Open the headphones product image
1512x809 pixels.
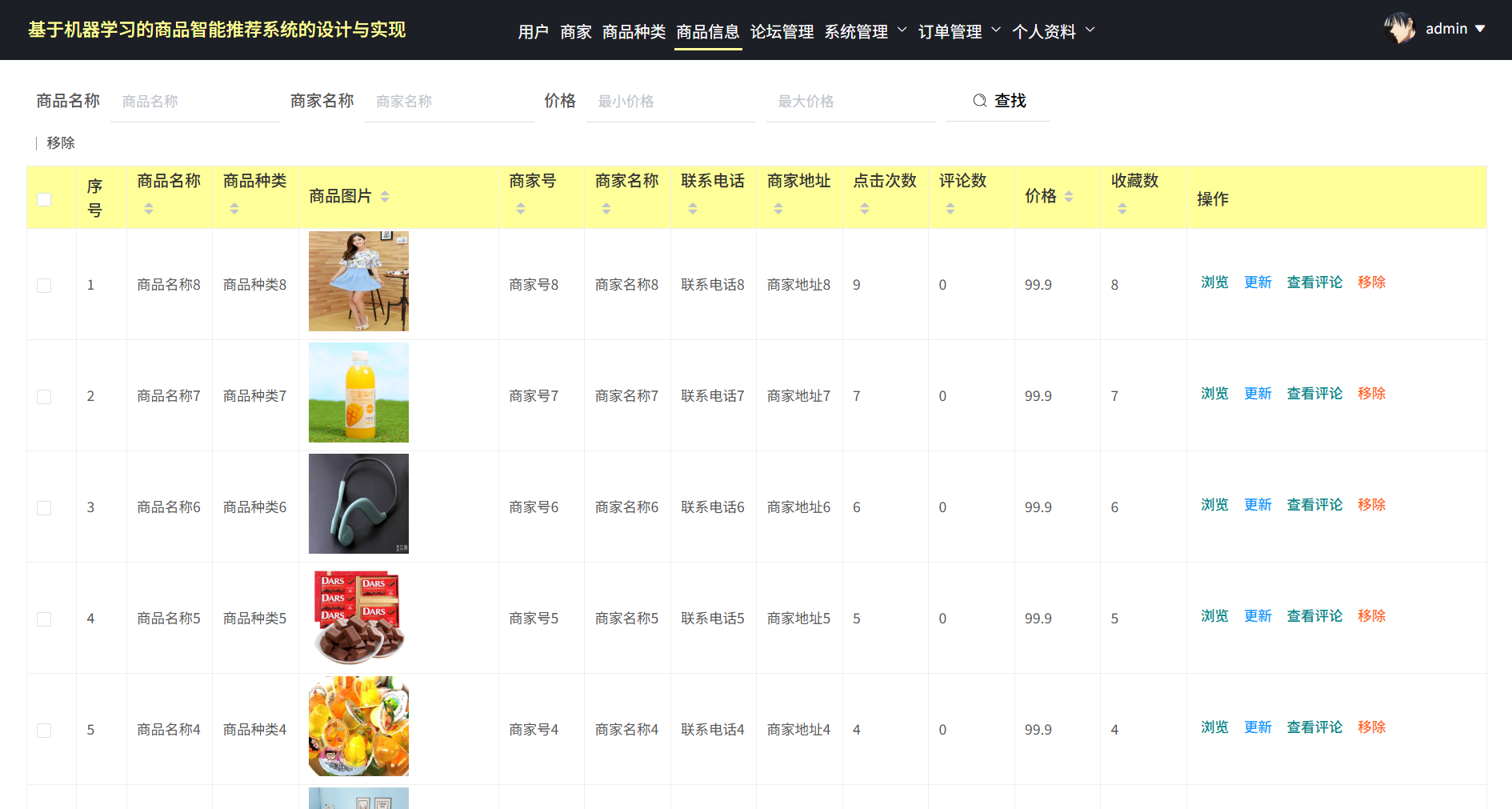click(358, 504)
